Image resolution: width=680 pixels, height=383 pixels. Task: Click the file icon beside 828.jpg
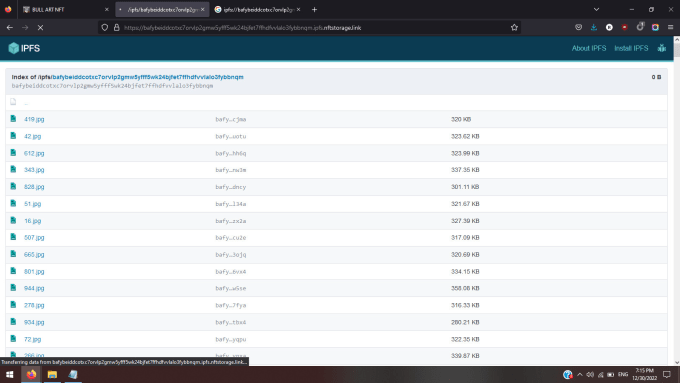coord(13,186)
